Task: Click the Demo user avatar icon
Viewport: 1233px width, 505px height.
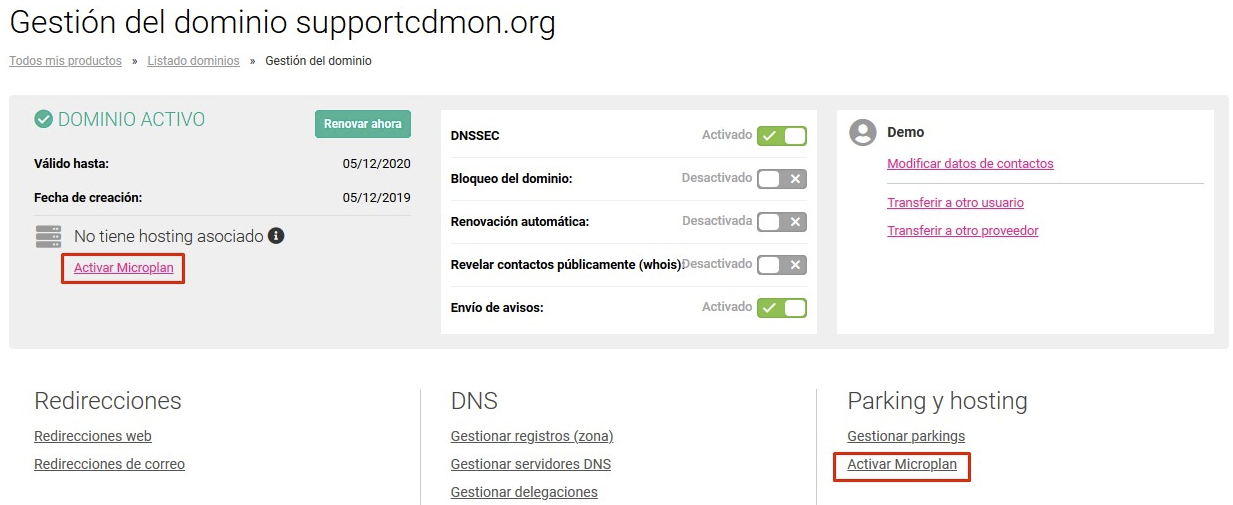Action: (862, 132)
